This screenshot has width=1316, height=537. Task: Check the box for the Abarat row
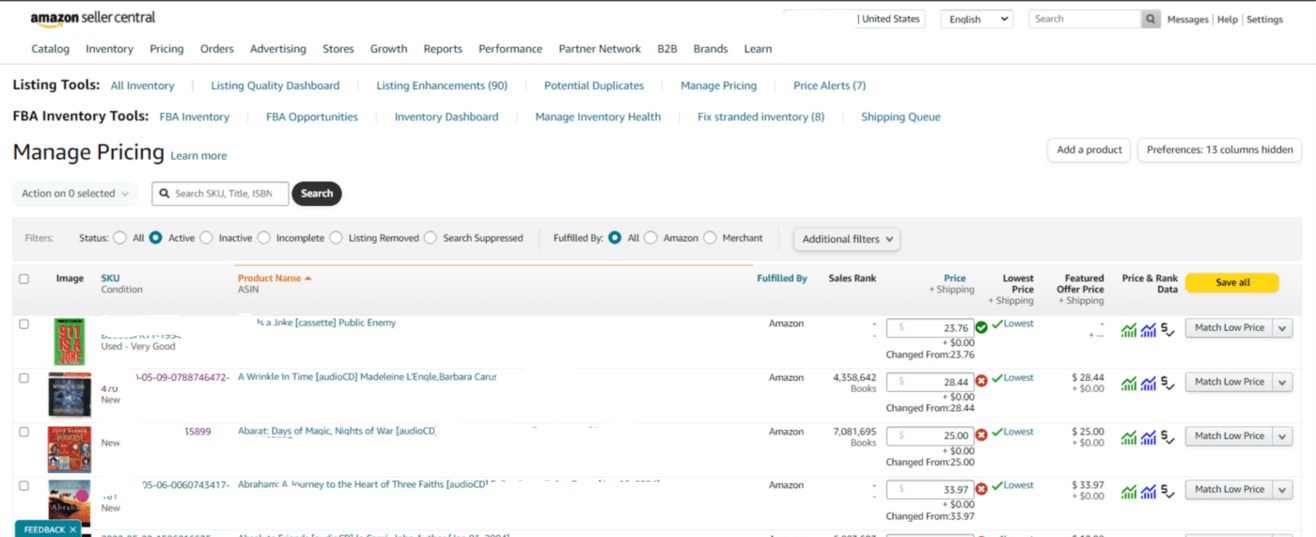coord(24,432)
